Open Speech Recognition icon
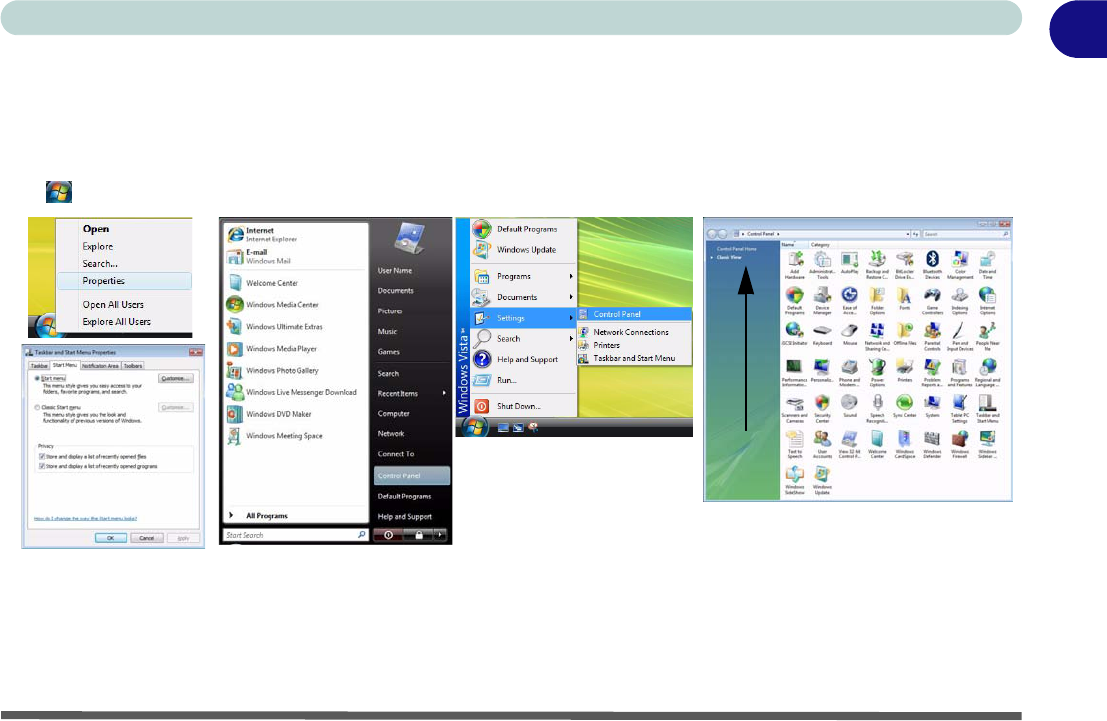Image resolution: width=1107 pixels, height=721 pixels. click(877, 409)
